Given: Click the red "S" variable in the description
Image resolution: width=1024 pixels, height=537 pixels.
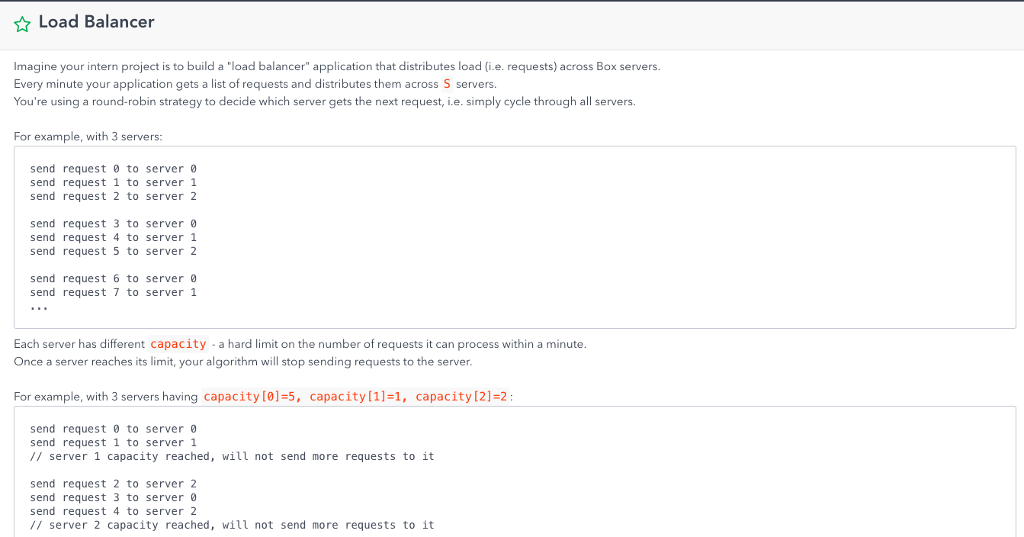Looking at the screenshot, I should 447,84.
